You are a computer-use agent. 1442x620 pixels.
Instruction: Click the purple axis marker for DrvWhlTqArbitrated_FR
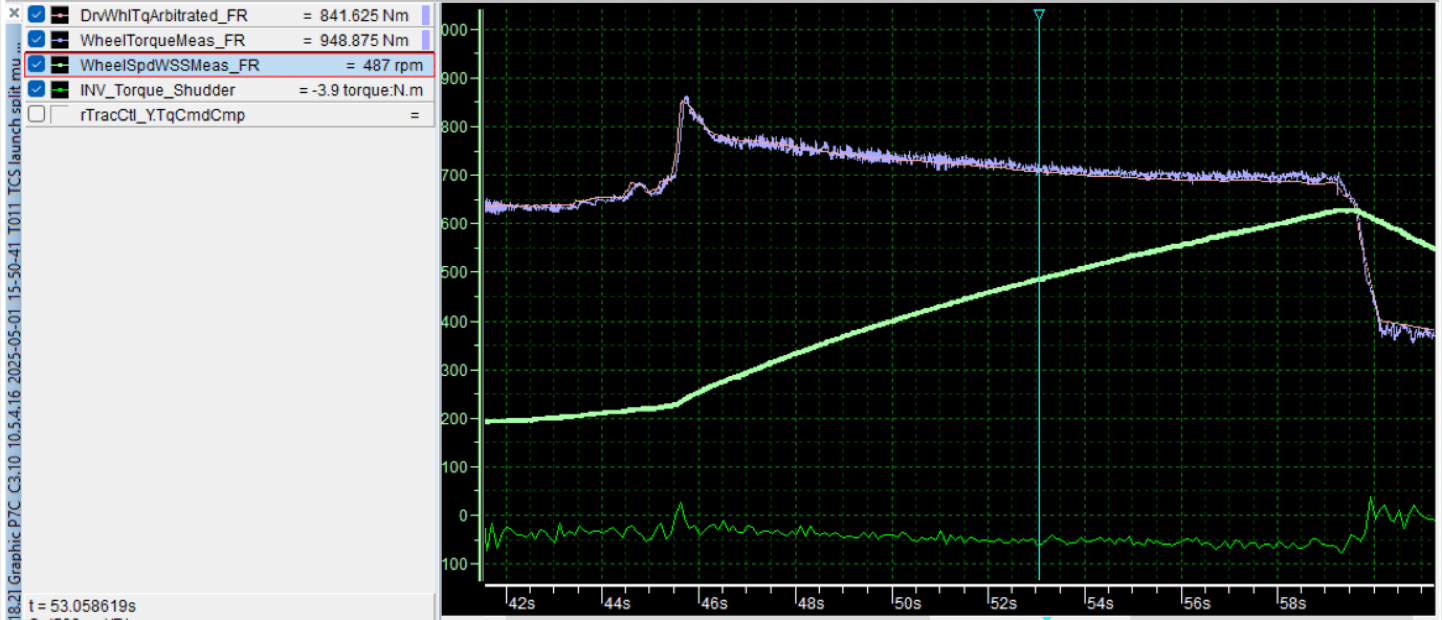(425, 15)
